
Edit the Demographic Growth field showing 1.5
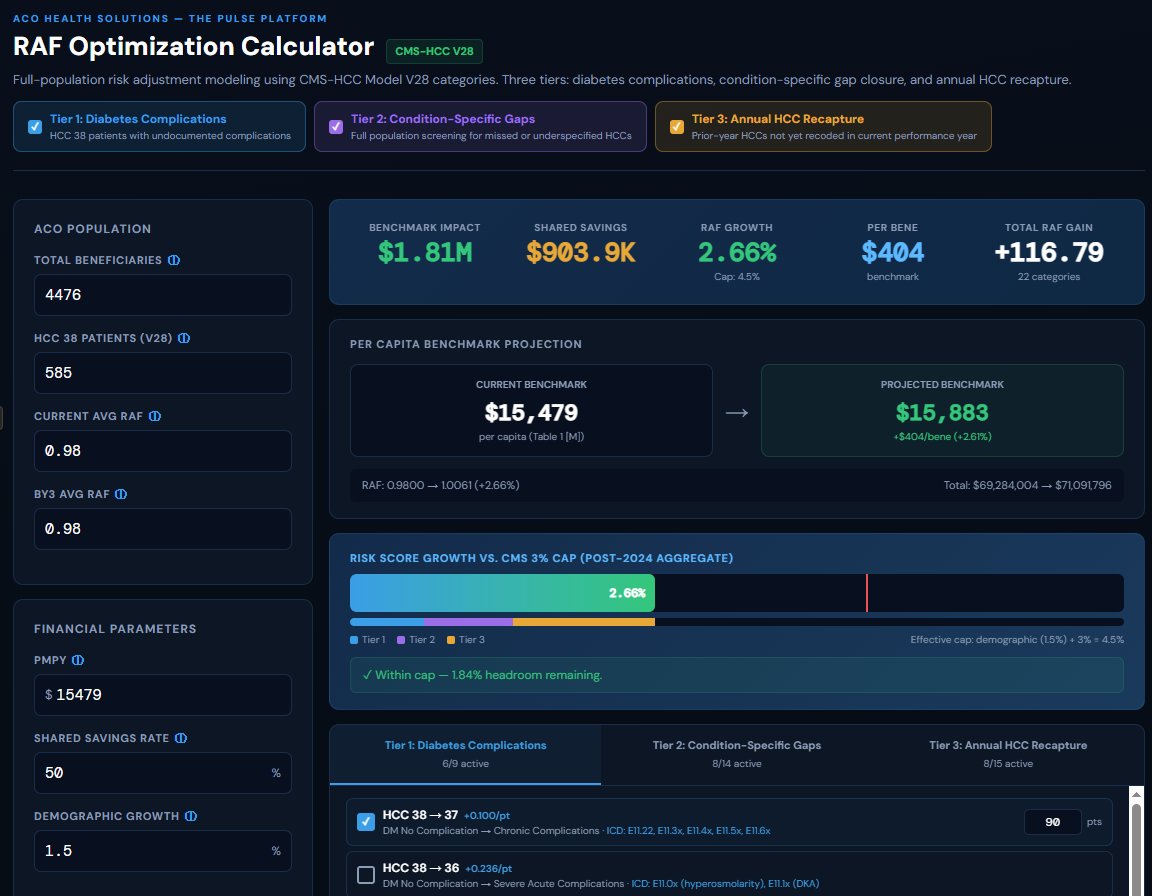(x=162, y=850)
